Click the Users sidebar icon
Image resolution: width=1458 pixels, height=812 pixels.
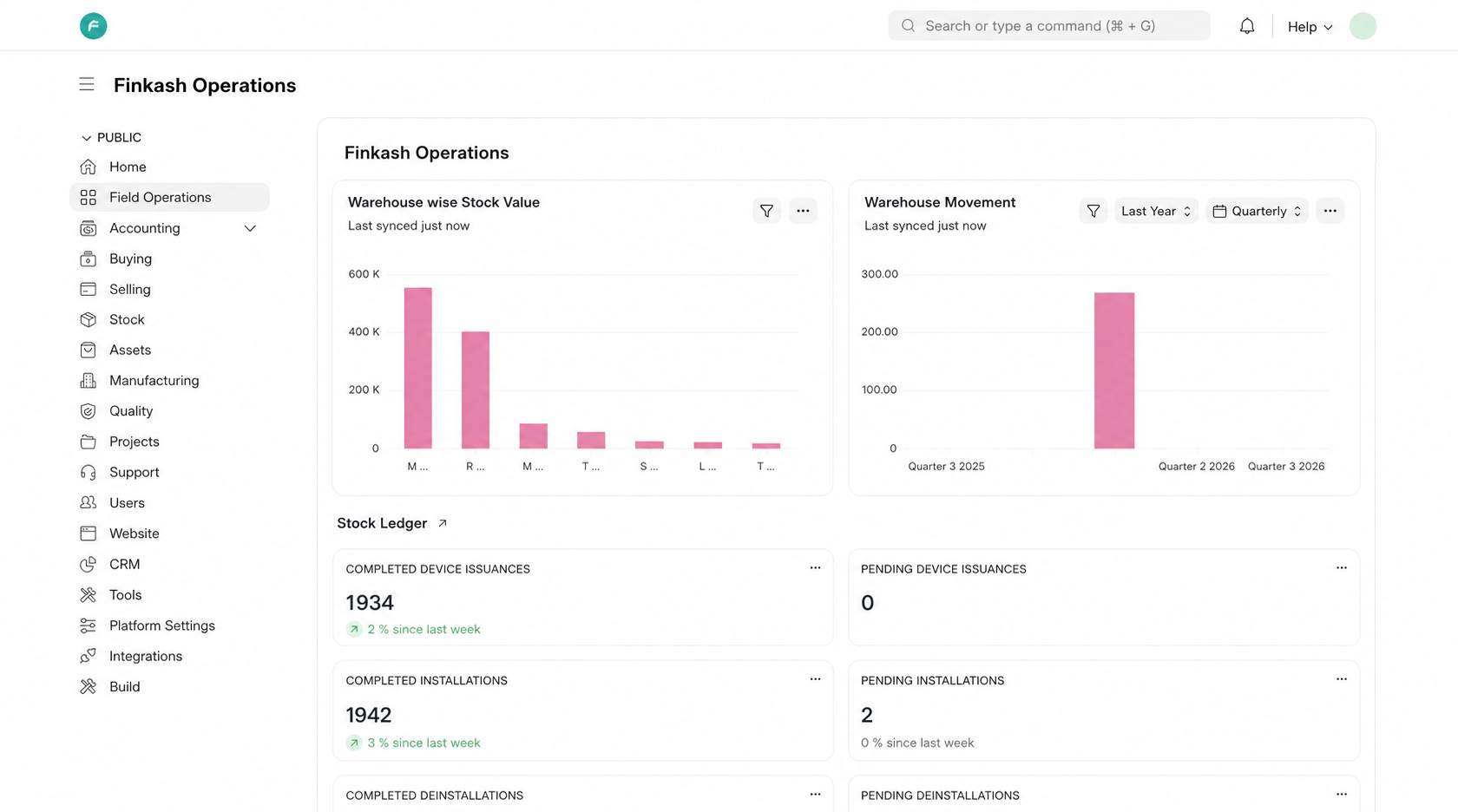pyautogui.click(x=88, y=502)
